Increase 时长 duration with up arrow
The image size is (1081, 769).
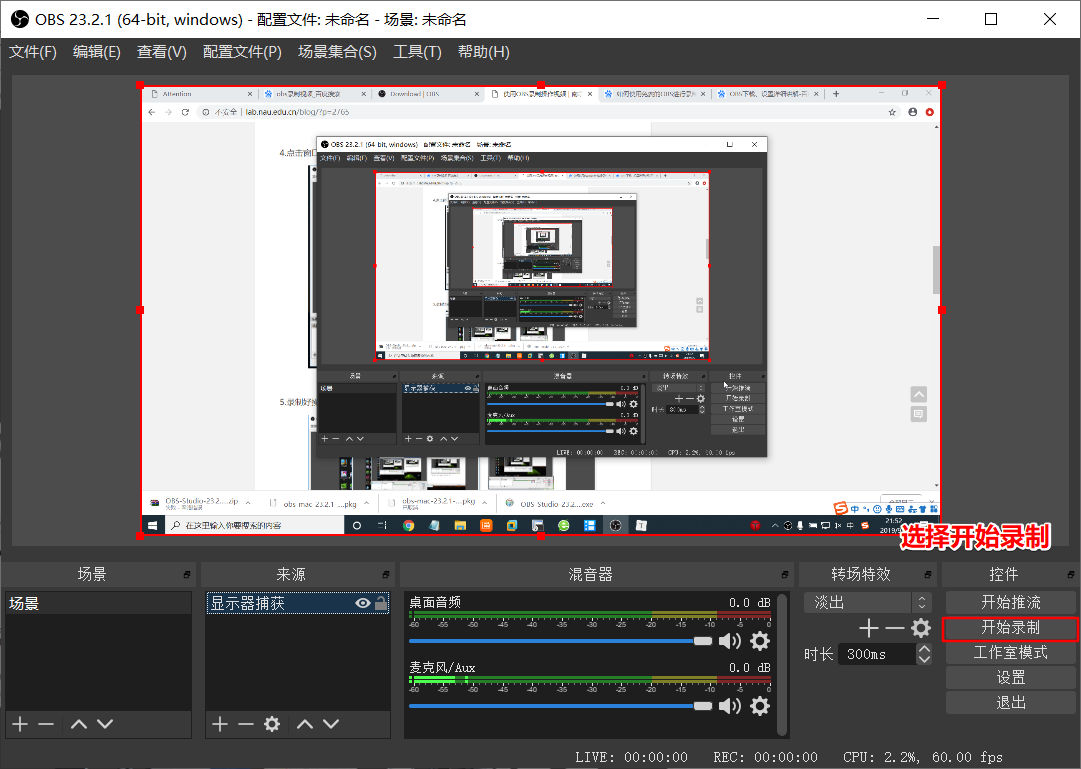(x=924, y=649)
